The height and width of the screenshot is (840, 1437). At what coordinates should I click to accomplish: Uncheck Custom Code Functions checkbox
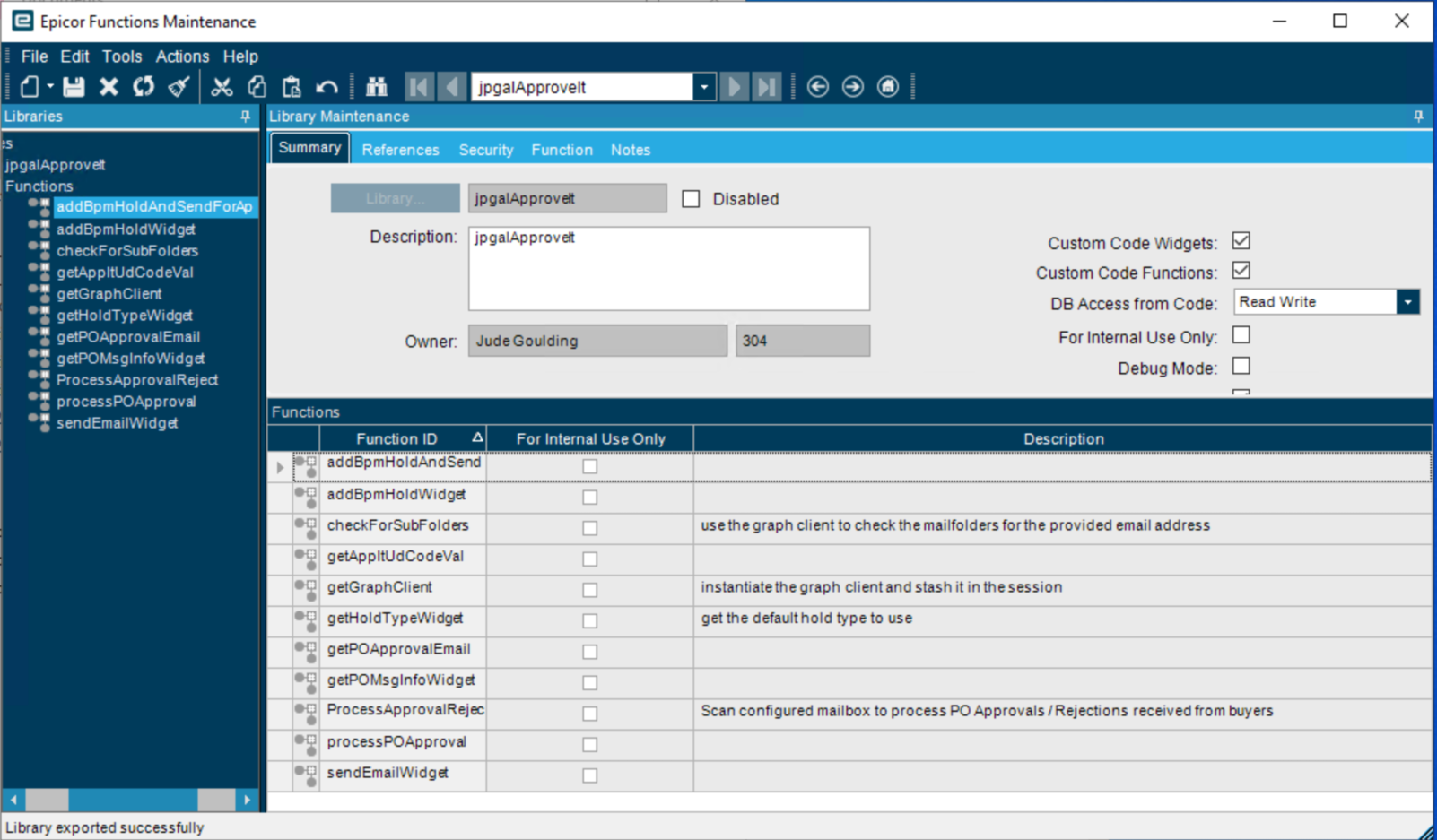coord(1241,271)
